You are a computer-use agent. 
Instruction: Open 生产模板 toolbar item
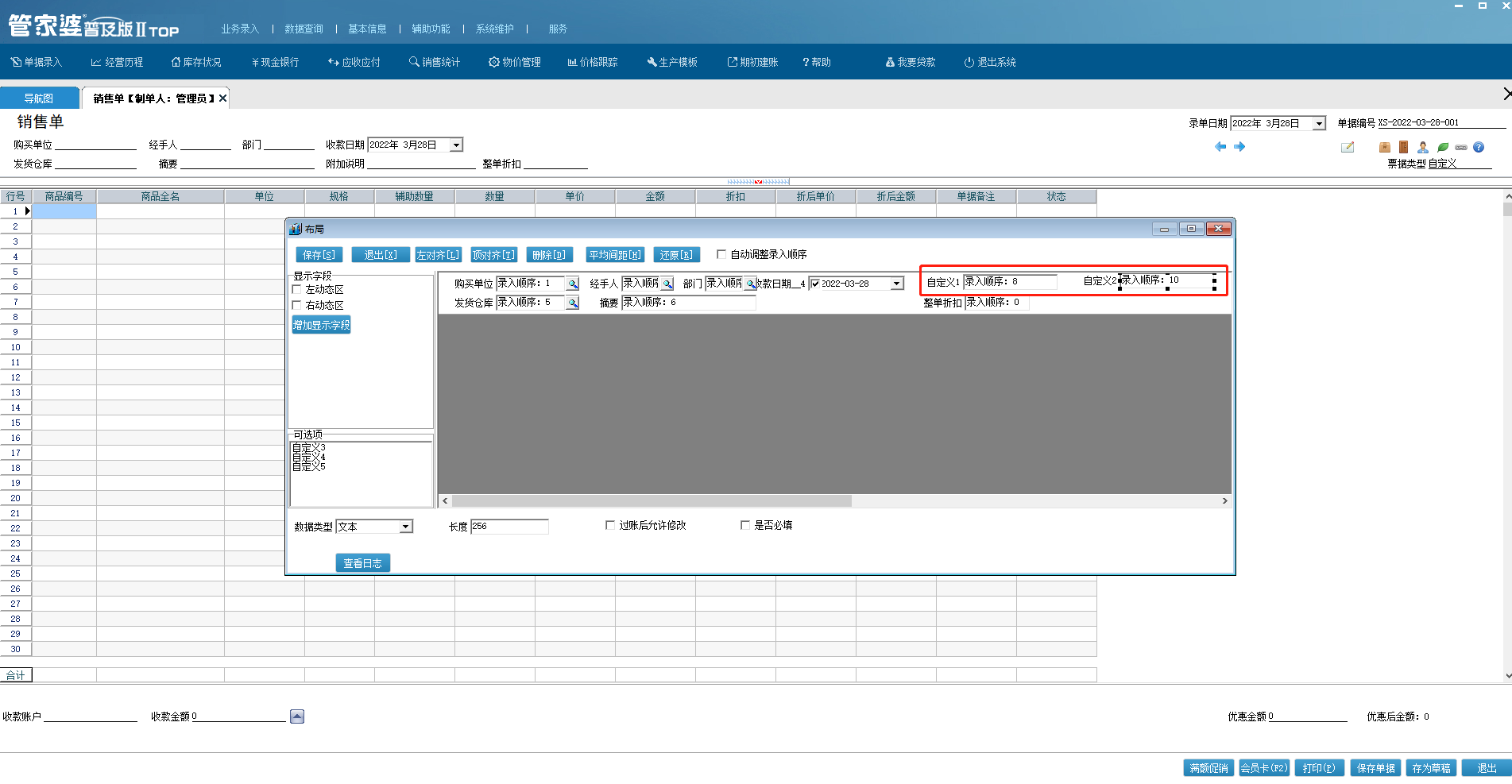pyautogui.click(x=672, y=62)
